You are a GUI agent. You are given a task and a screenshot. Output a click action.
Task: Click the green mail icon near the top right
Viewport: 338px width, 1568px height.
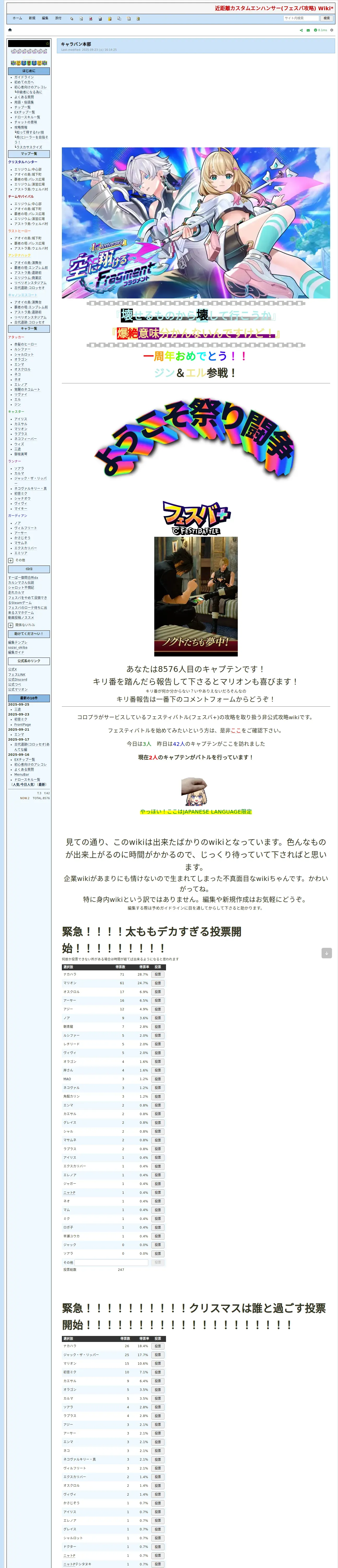[x=308, y=30]
